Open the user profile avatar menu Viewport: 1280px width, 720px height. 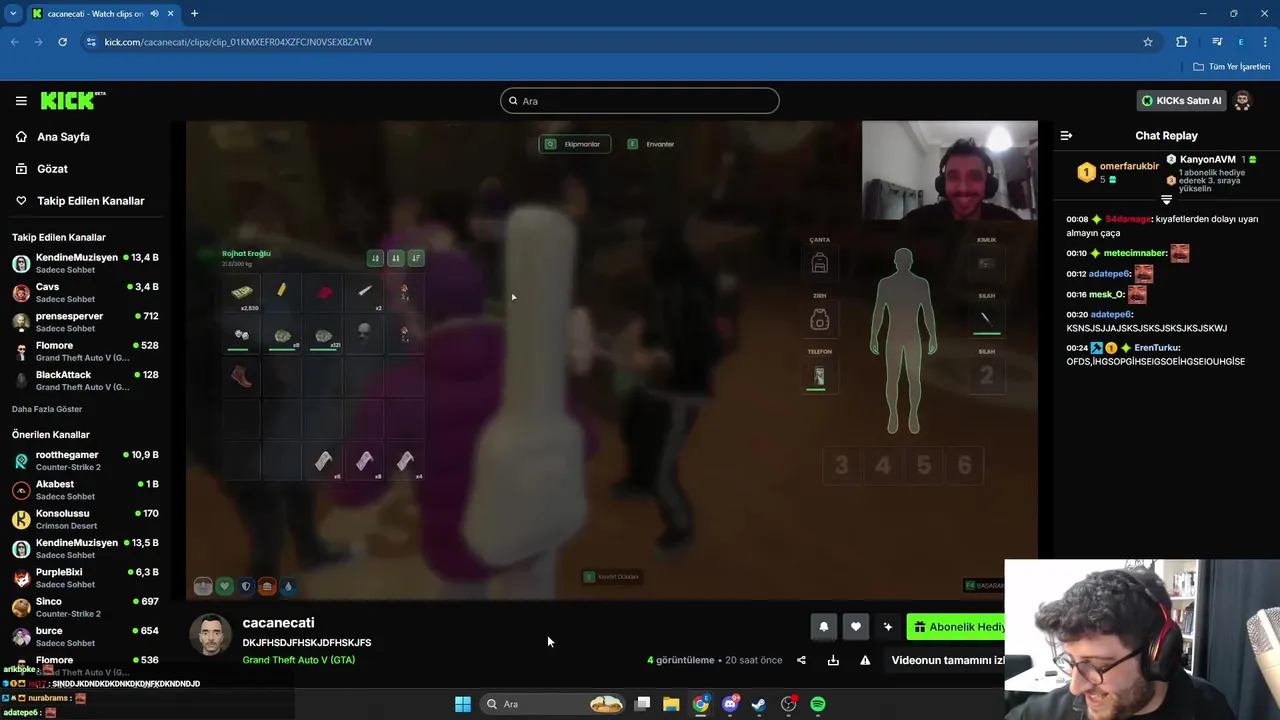point(1242,101)
